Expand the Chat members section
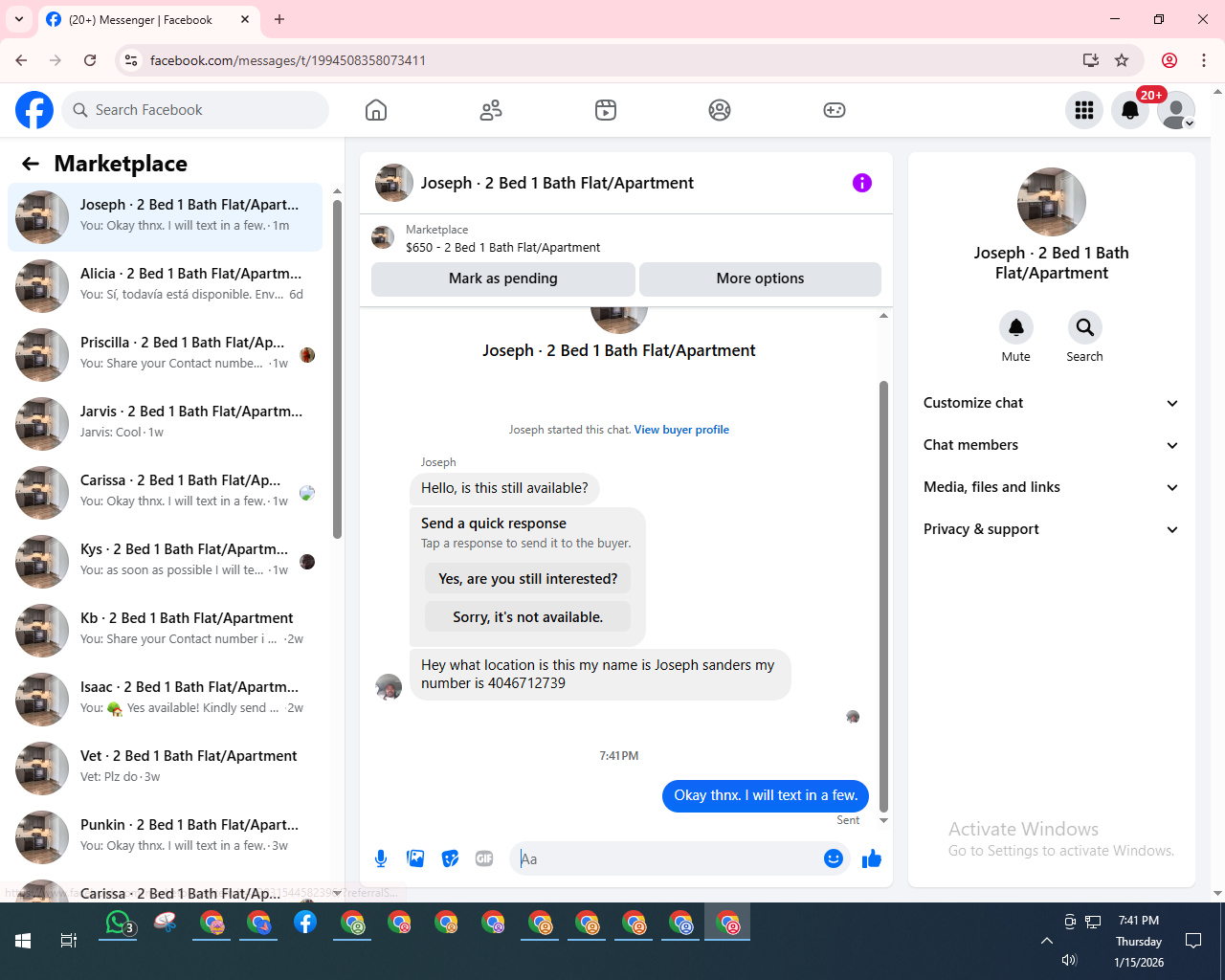1225x980 pixels. (x=1051, y=445)
